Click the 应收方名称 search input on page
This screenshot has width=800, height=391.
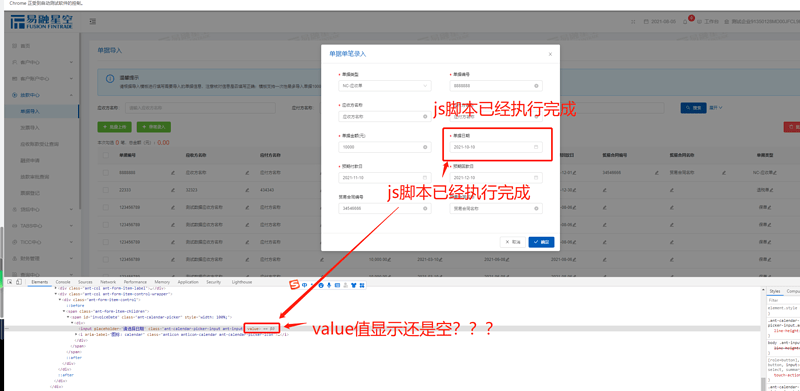click(x=201, y=108)
